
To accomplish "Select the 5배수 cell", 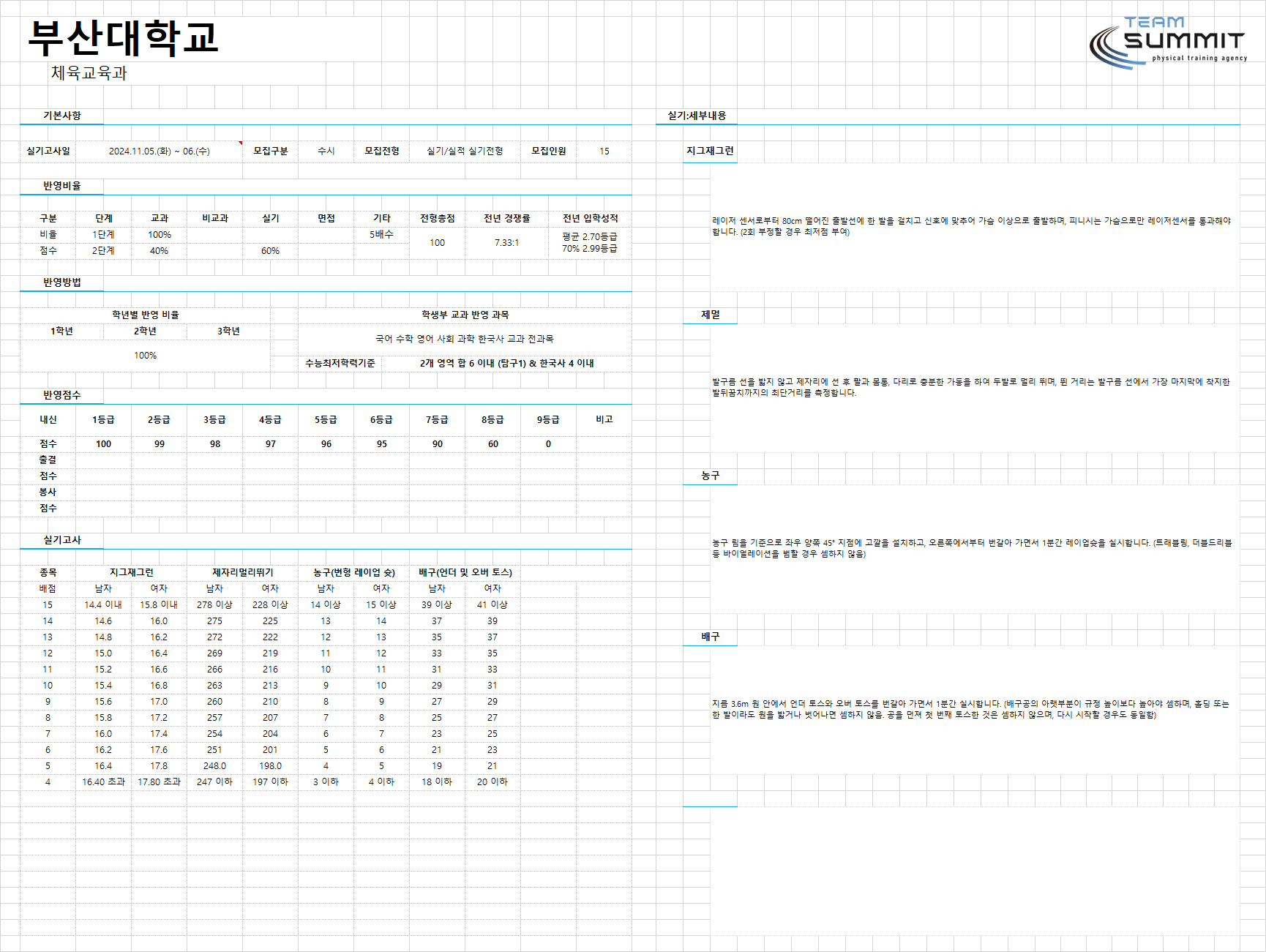I will point(382,234).
